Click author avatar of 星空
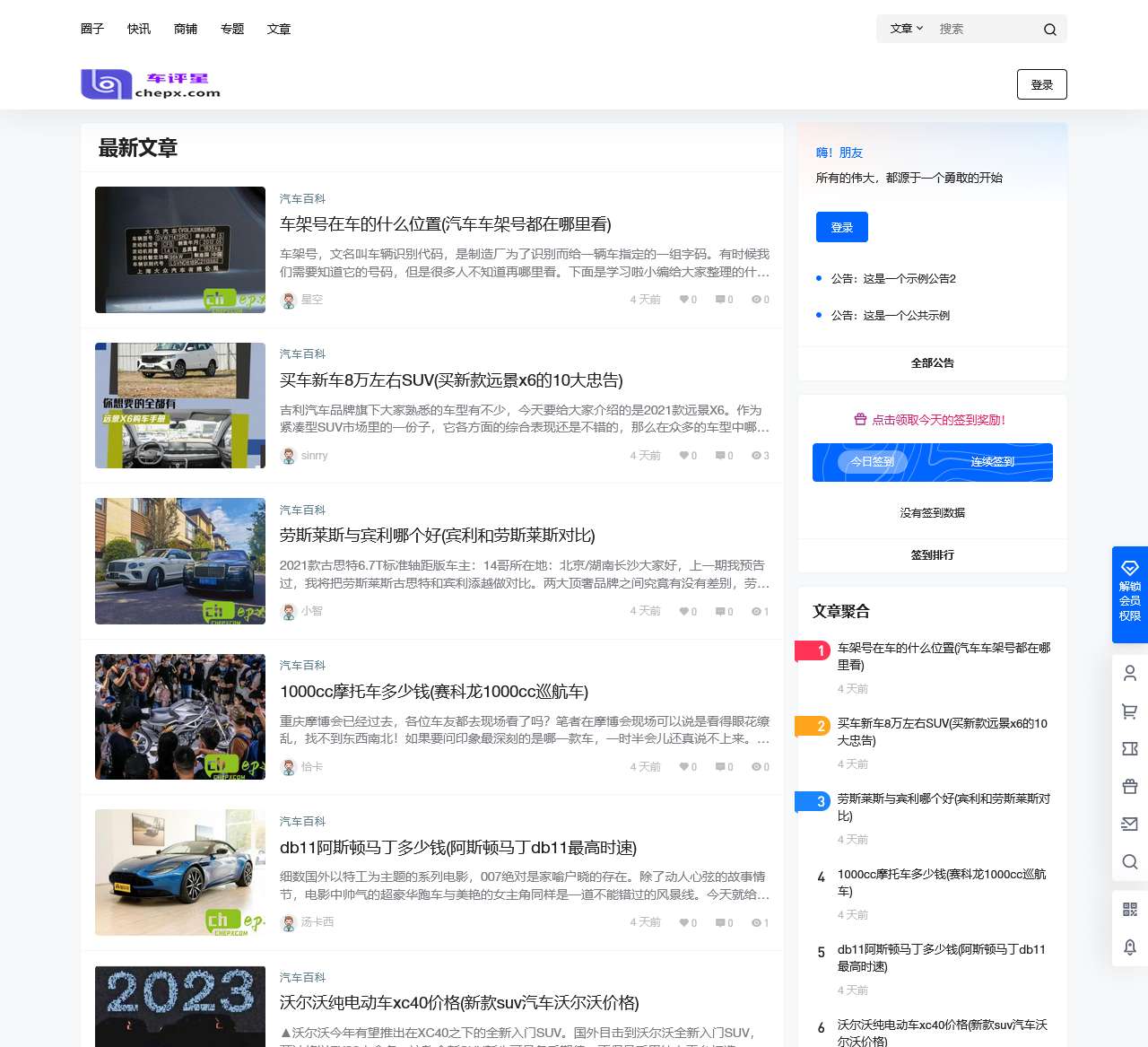1148x1047 pixels. [289, 301]
